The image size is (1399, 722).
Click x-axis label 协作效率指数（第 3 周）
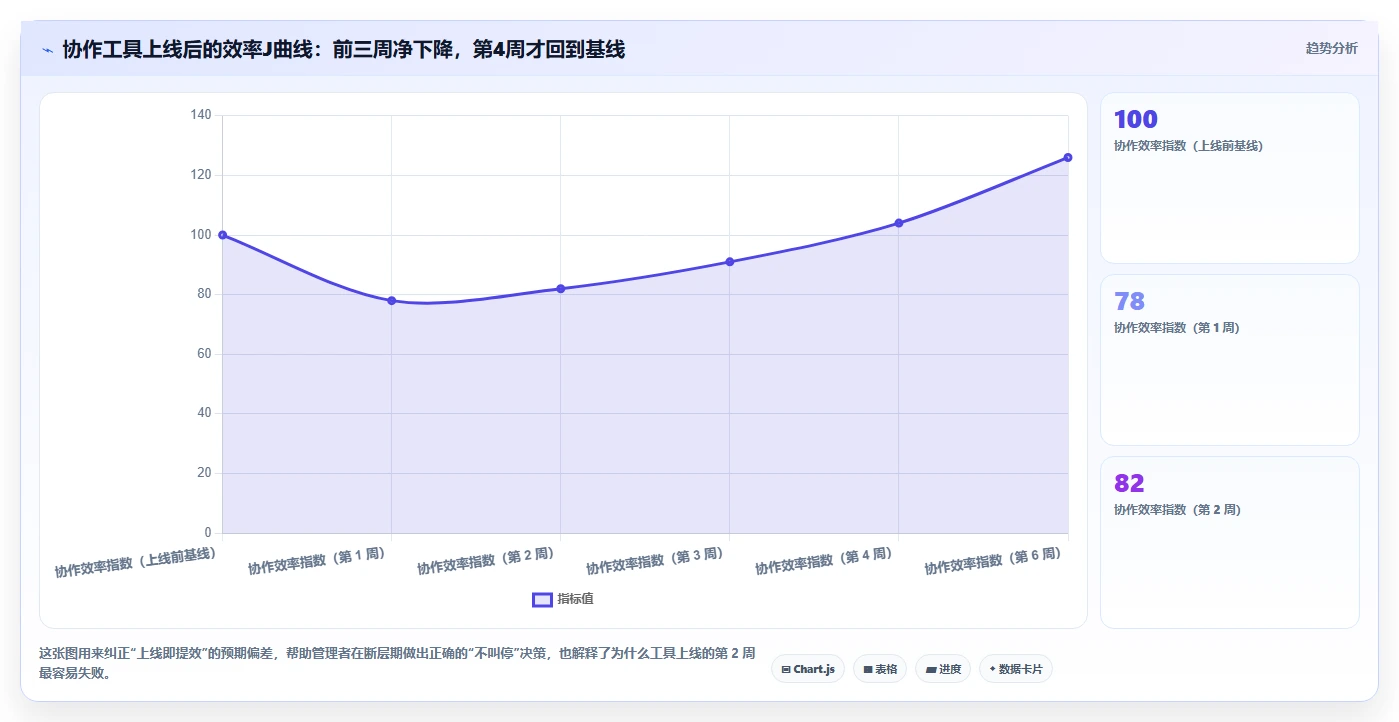click(x=654, y=561)
